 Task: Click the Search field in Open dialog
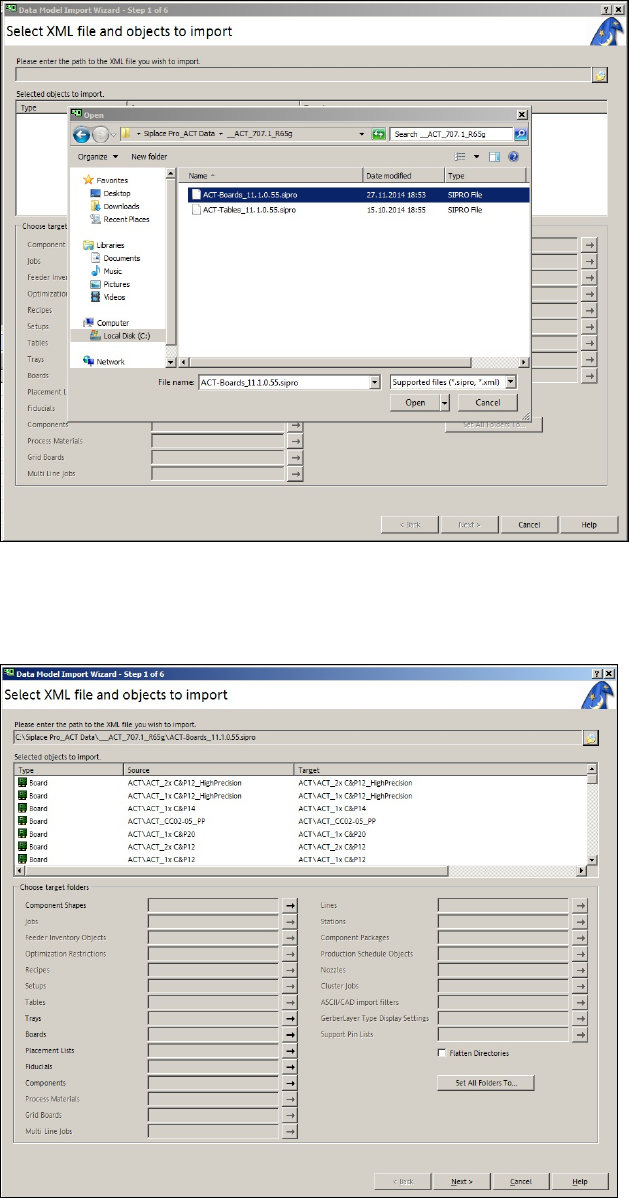point(452,134)
